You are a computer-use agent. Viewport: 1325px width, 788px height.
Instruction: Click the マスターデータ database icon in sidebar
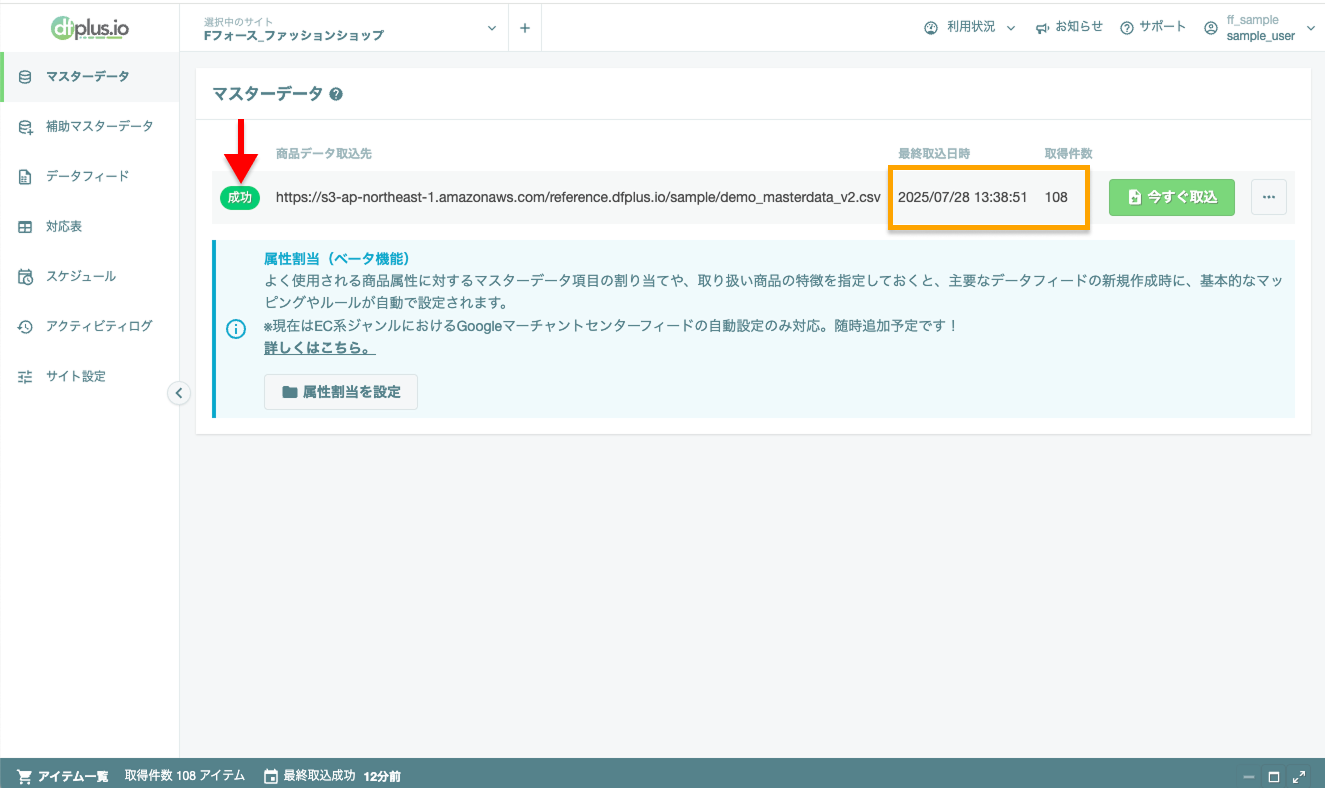click(x=25, y=76)
